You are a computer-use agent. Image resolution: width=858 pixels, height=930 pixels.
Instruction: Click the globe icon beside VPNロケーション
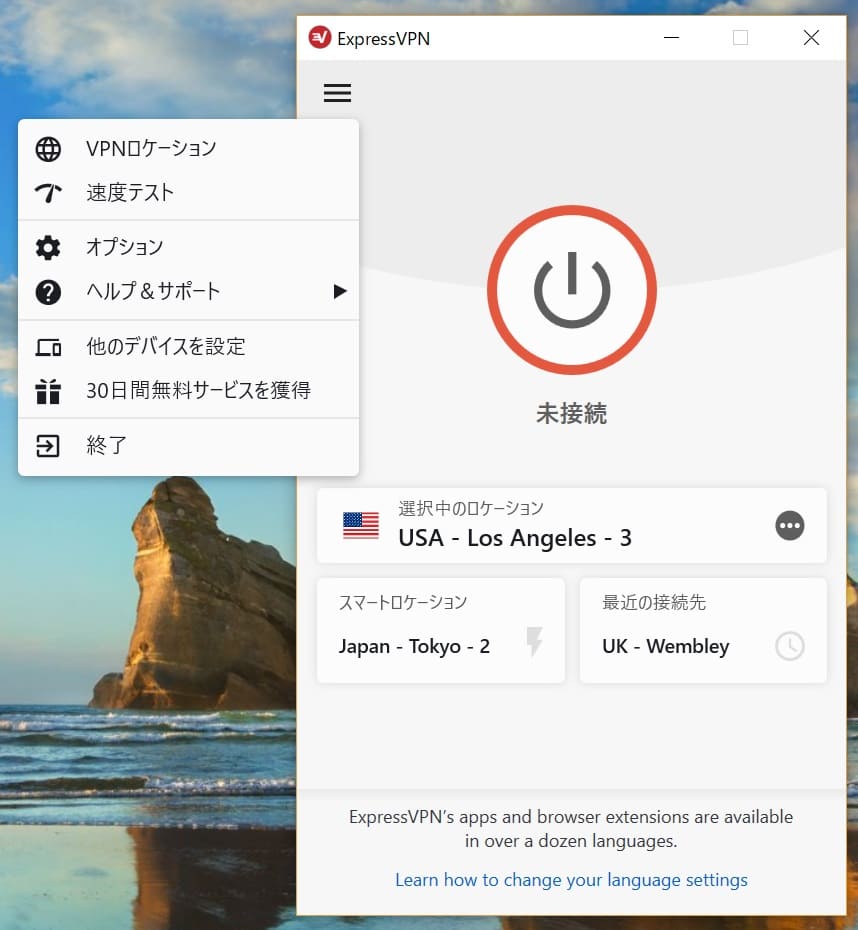(48, 149)
